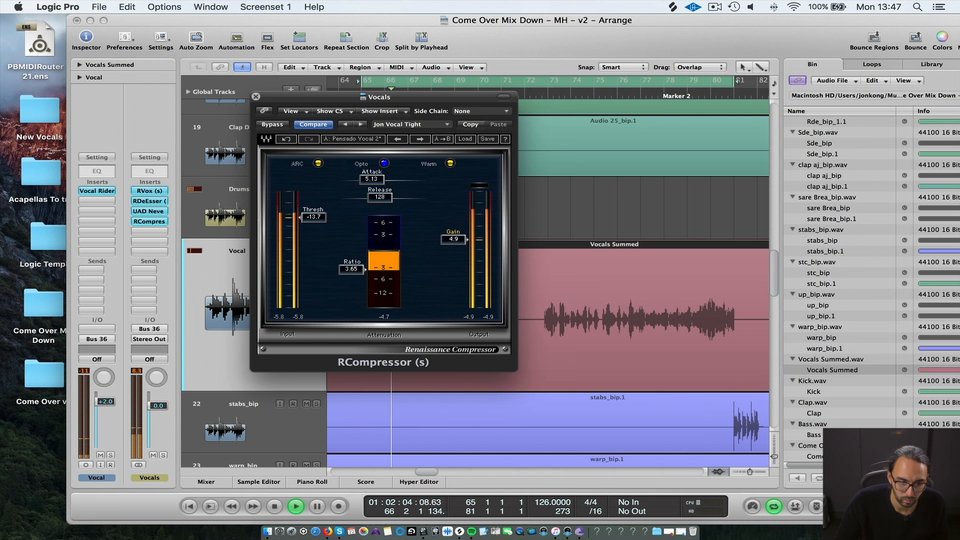This screenshot has width=960, height=540.
Task: Click the Split by Playhead icon
Action: click(421, 40)
